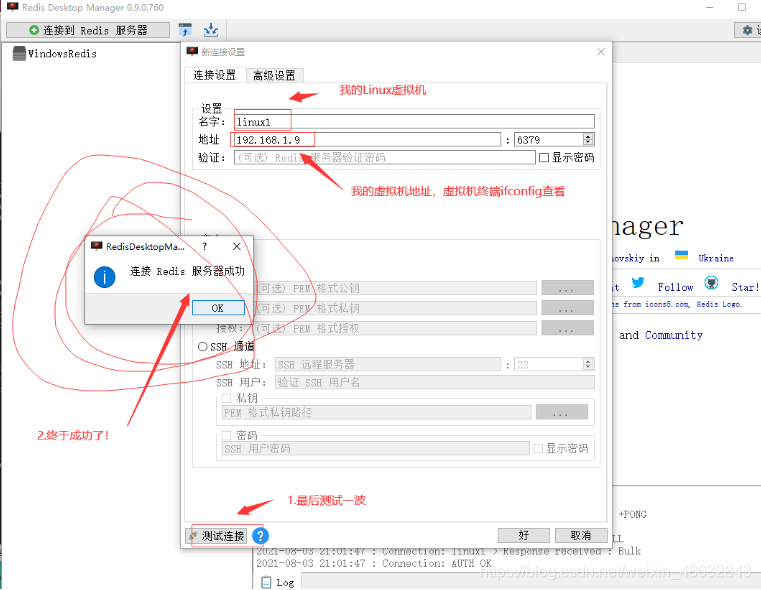Screen dimensions: 761x590
Task: Click the import connections toolbar icon
Action: pos(185,30)
